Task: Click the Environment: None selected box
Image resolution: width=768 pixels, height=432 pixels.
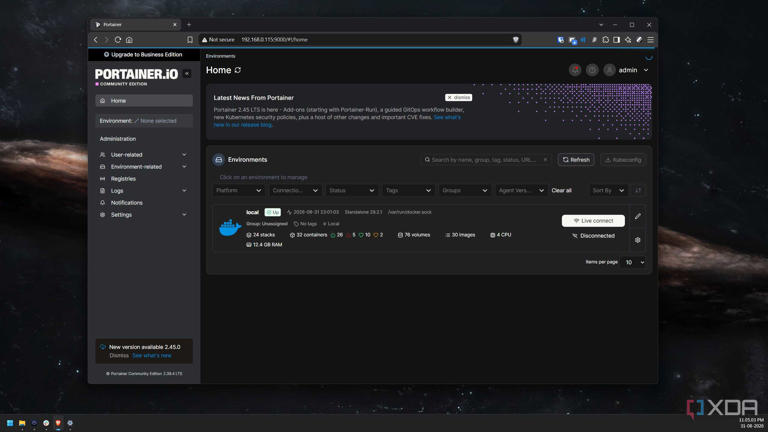Action: pos(144,121)
